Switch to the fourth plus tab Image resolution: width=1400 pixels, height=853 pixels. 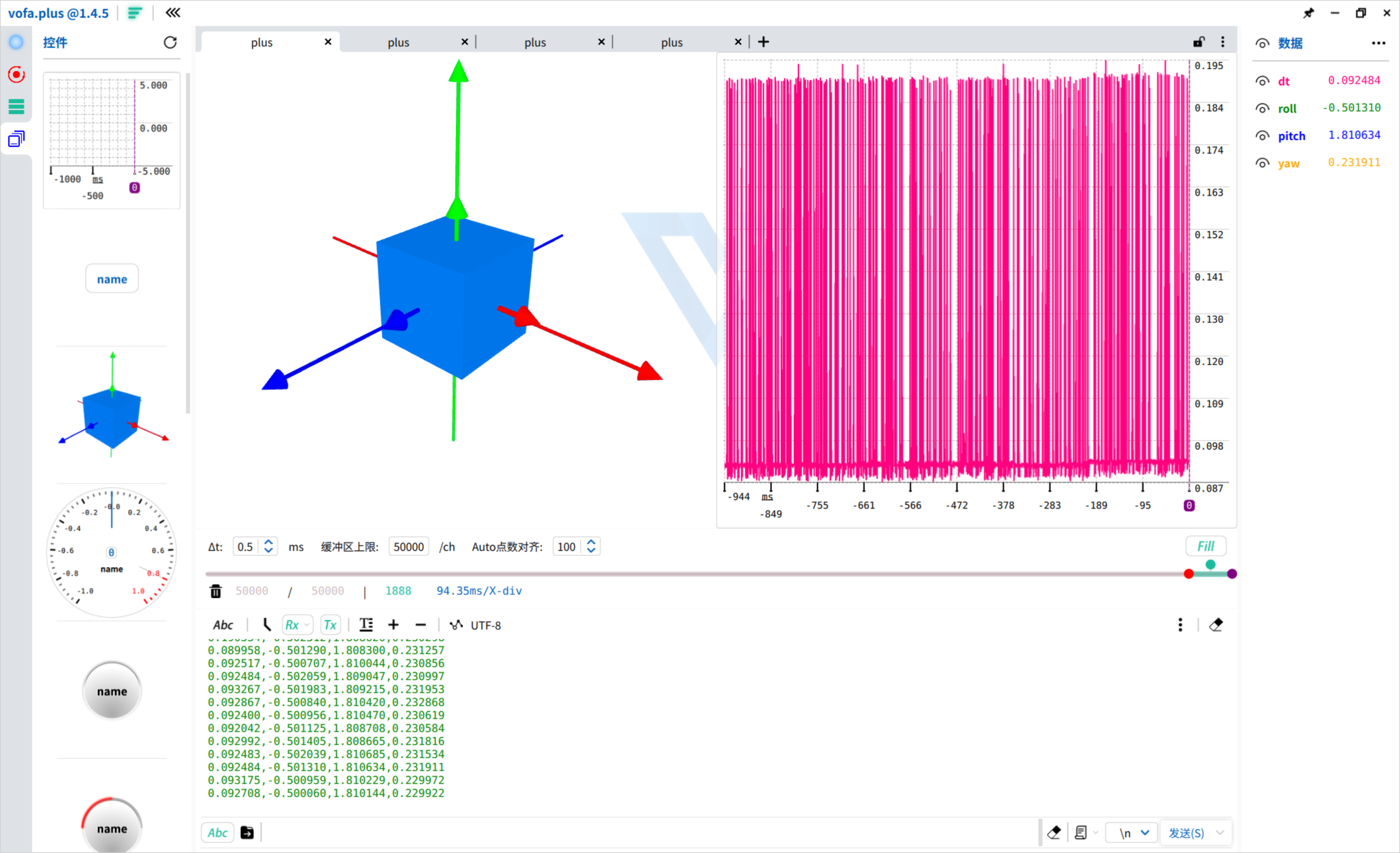click(x=672, y=43)
